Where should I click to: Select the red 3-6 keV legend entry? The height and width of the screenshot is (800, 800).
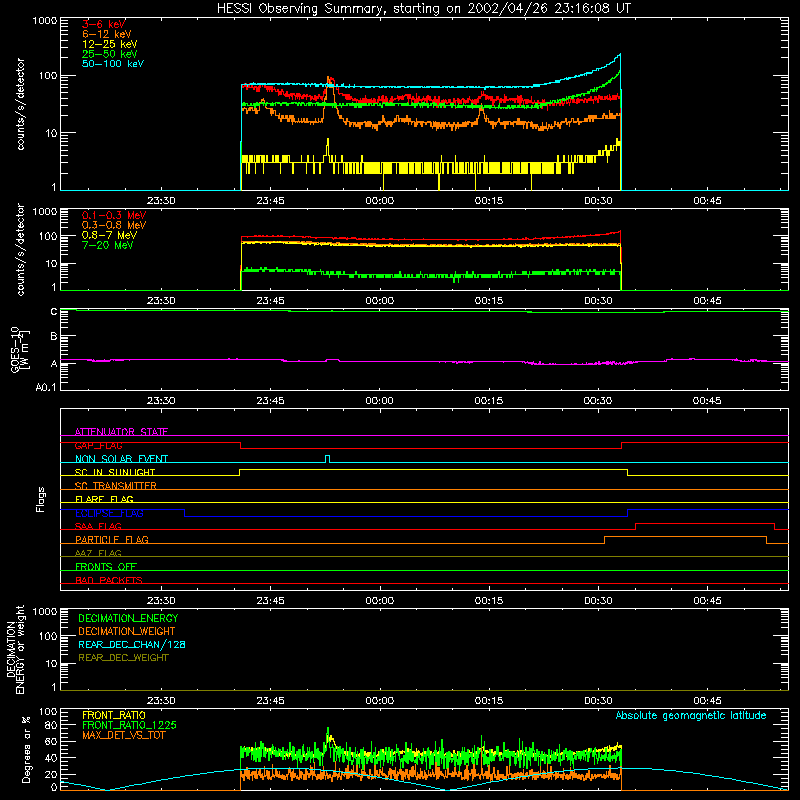104,24
